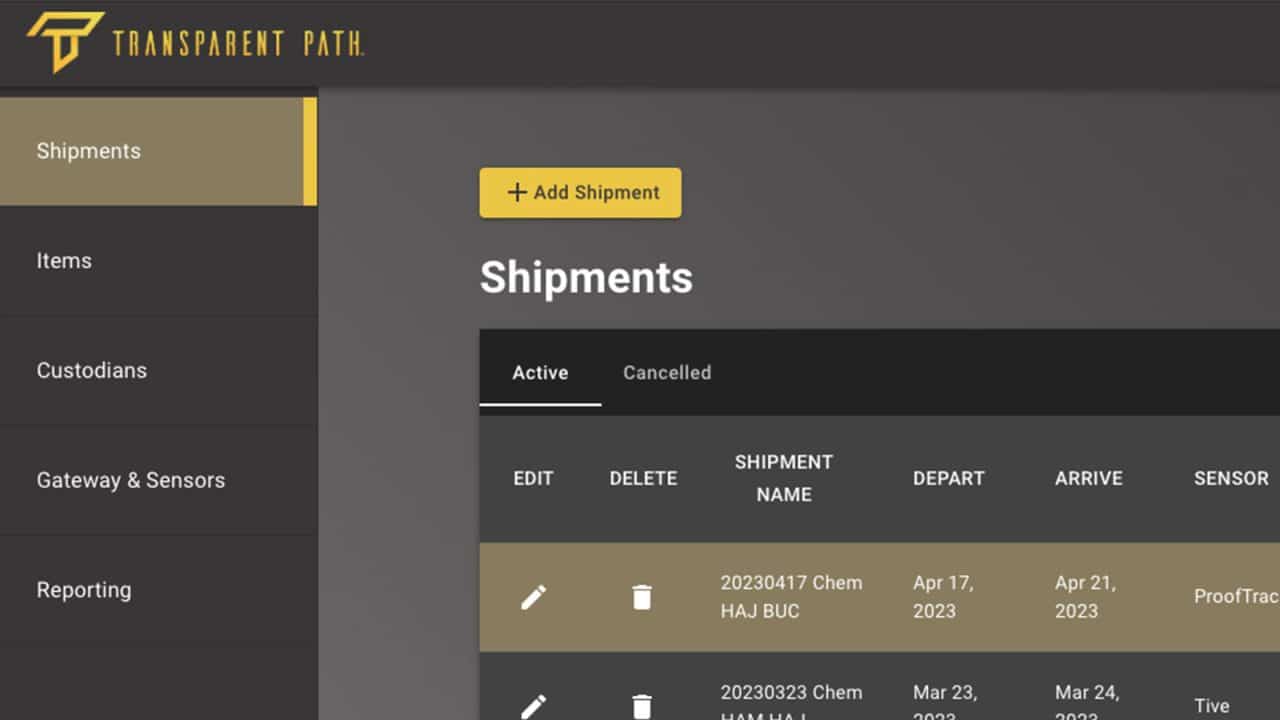
Task: Click the Depart column header
Action: coord(948,478)
